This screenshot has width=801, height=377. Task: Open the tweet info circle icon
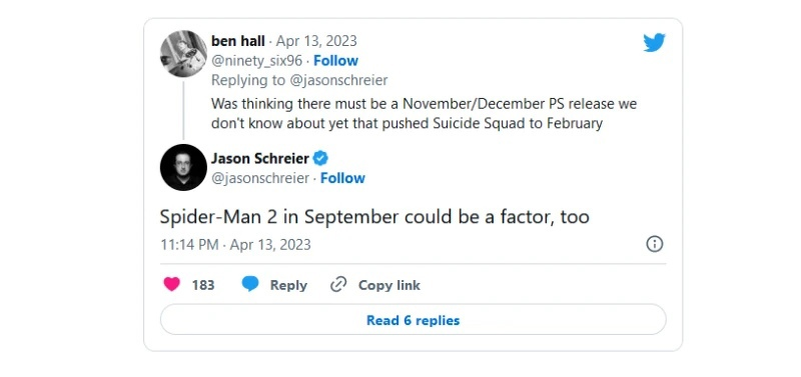point(654,244)
